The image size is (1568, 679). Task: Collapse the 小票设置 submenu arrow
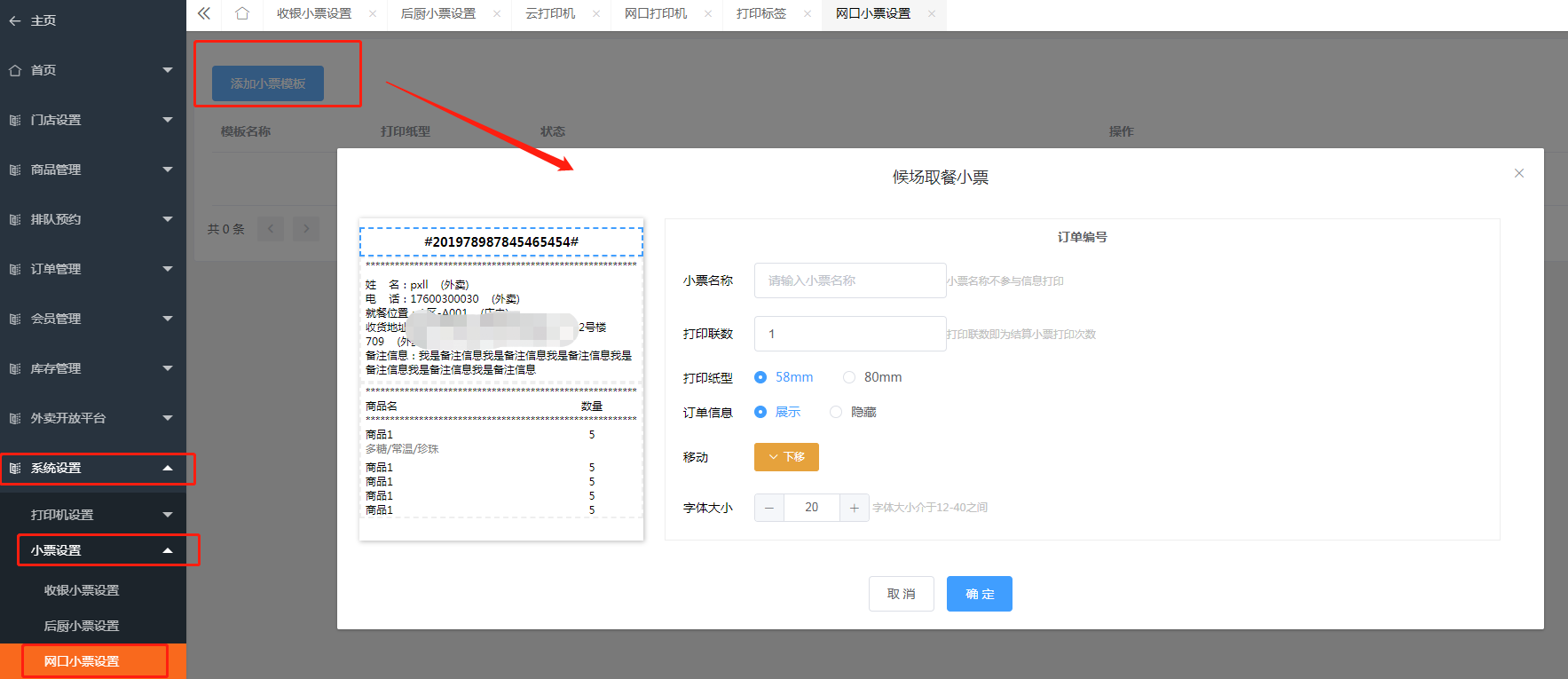pos(168,550)
